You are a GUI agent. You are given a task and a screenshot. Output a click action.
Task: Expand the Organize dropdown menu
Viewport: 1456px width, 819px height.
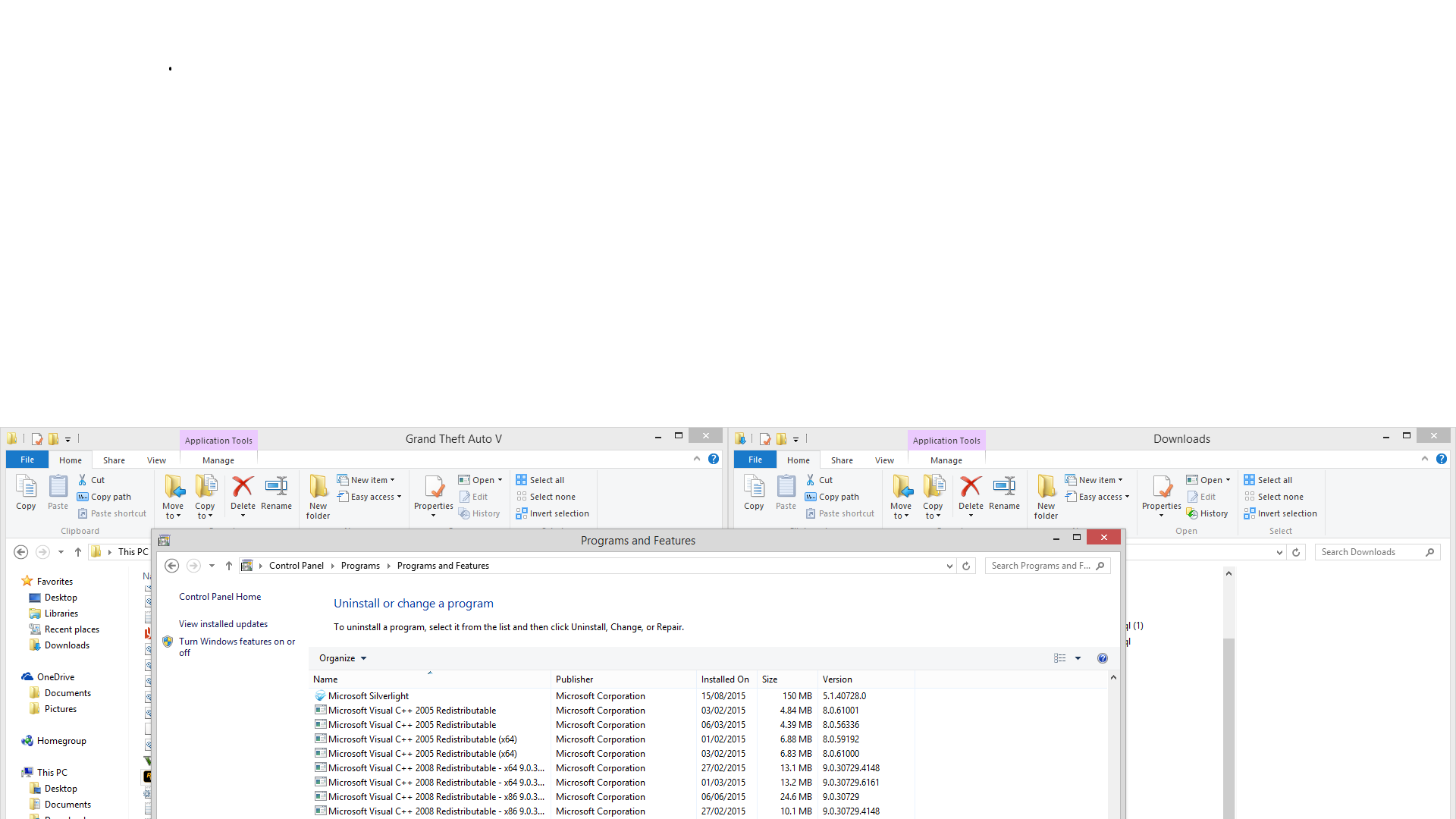[x=343, y=658]
